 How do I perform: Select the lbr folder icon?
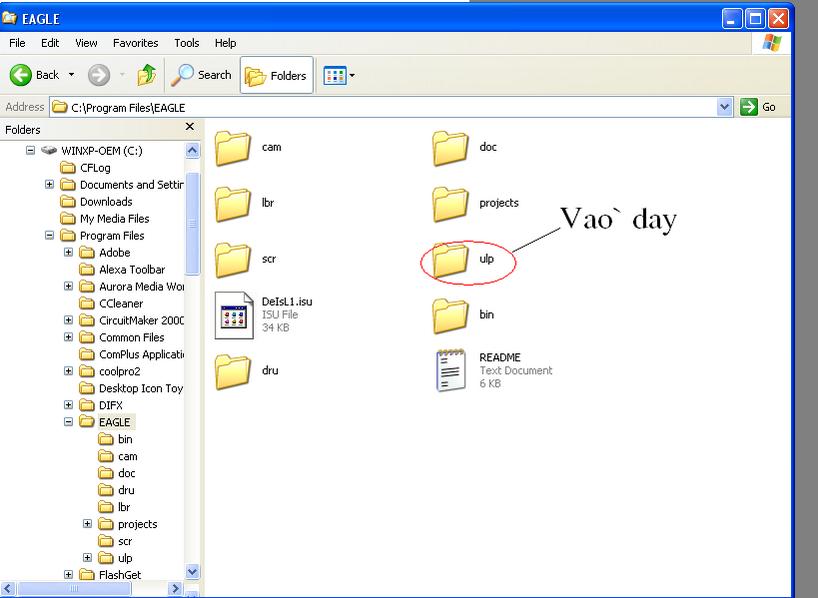point(233,204)
